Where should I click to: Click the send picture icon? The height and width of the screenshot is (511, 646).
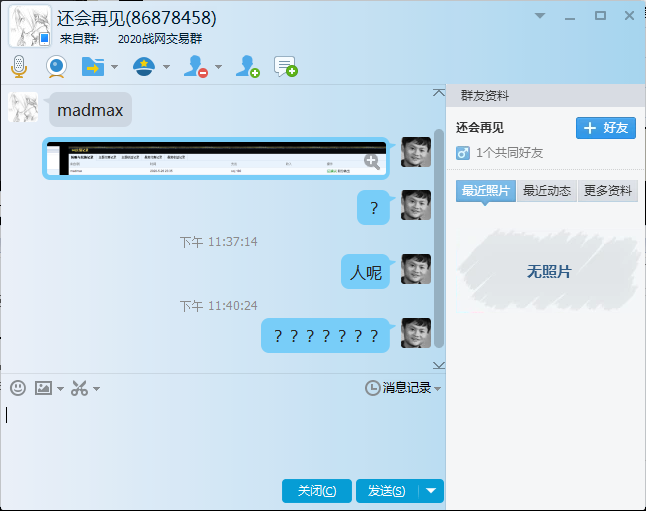point(43,388)
